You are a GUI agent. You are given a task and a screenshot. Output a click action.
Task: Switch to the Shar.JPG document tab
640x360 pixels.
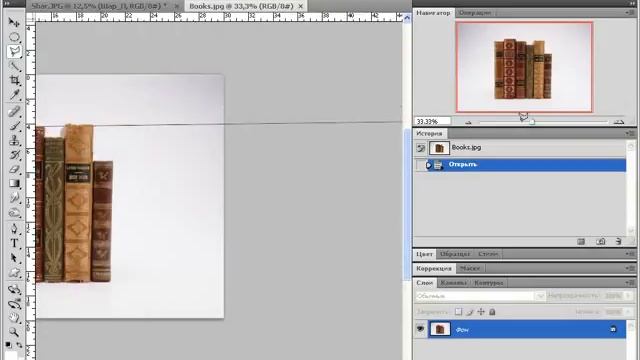pyautogui.click(x=99, y=6)
